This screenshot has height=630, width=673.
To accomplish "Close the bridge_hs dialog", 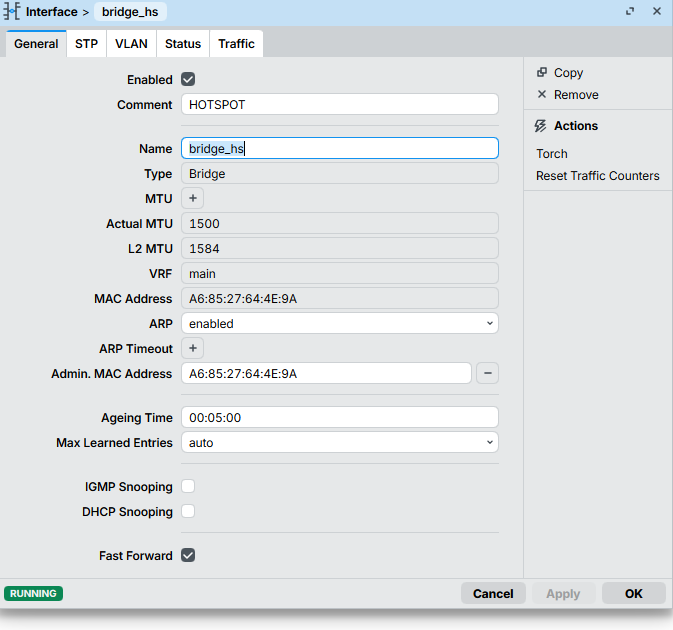I will point(657,11).
